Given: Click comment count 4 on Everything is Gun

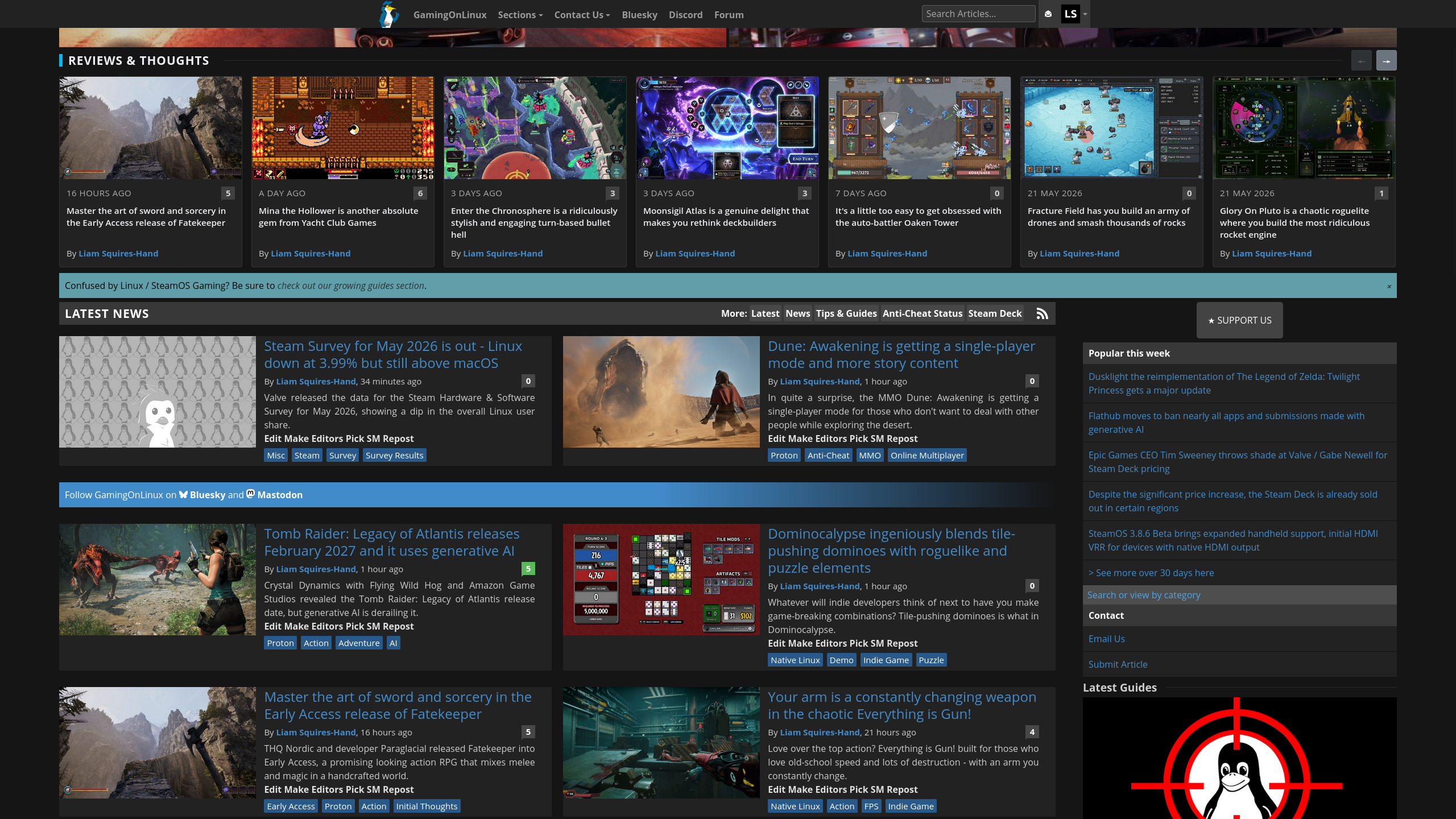Looking at the screenshot, I should click(x=1032, y=732).
